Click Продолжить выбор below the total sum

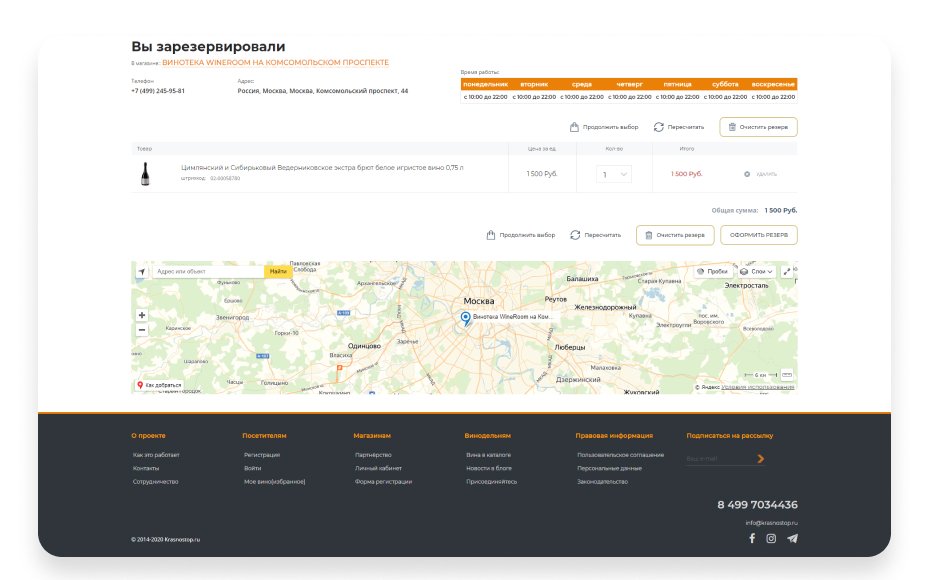click(520, 235)
